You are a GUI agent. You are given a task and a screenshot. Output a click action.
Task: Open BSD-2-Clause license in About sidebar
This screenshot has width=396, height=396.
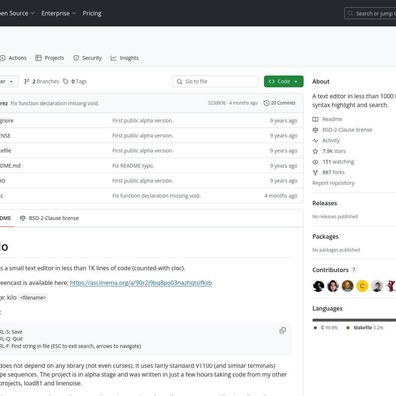click(x=347, y=130)
